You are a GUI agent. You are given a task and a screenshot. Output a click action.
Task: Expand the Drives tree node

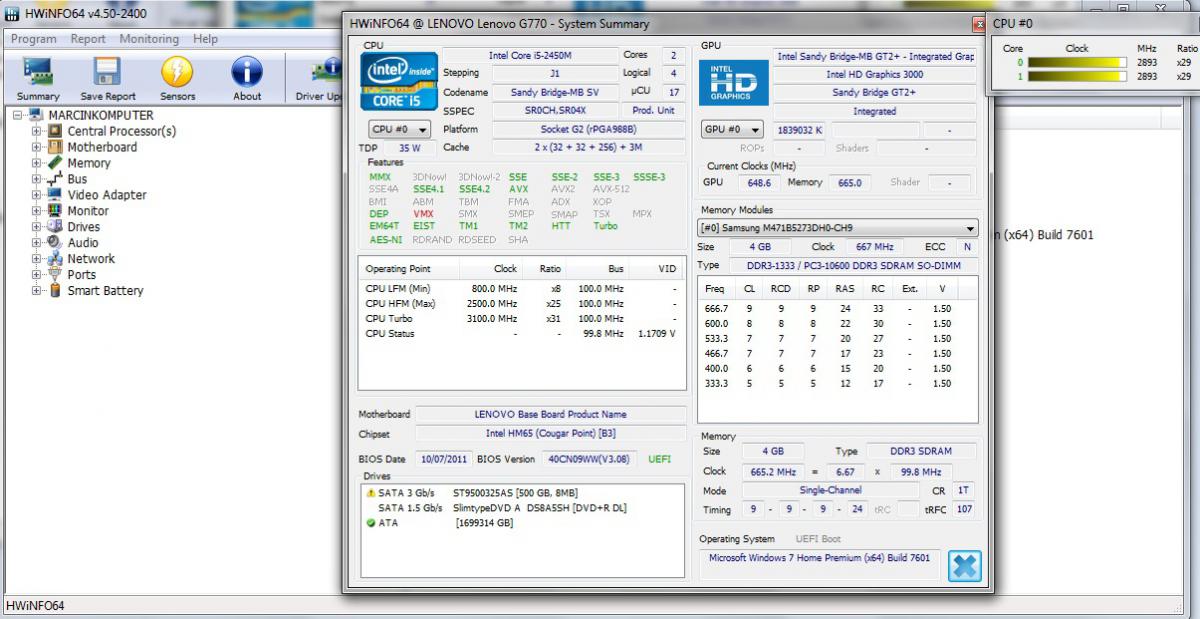[x=37, y=227]
